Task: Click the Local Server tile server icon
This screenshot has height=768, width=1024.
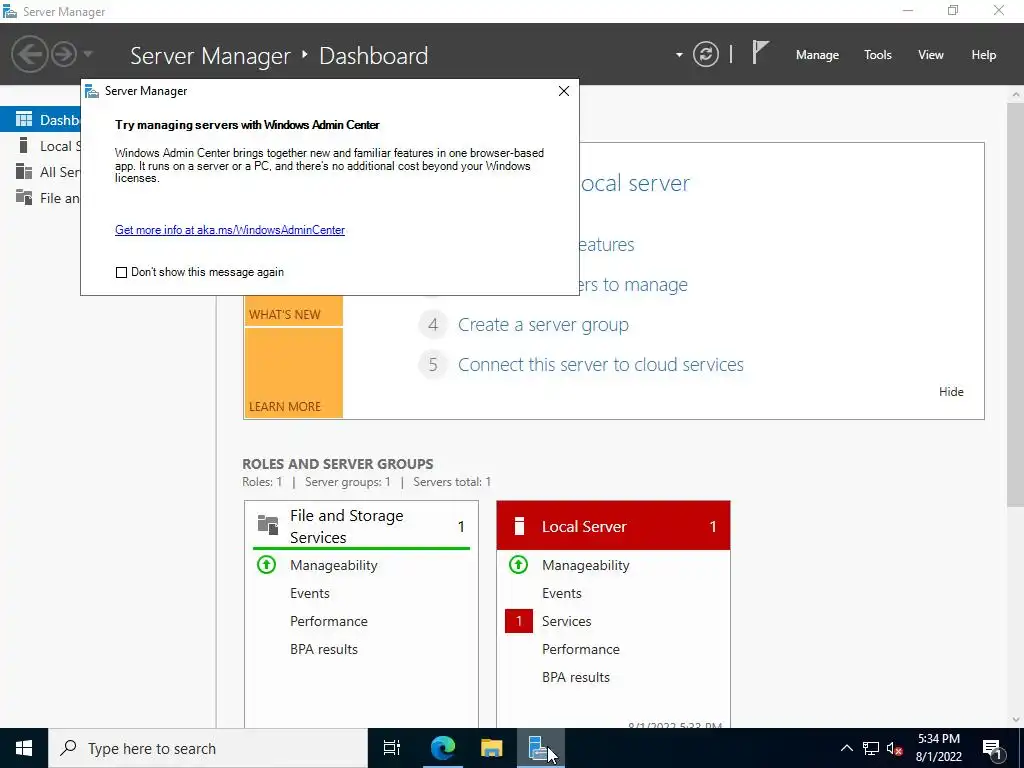Action: tap(519, 526)
